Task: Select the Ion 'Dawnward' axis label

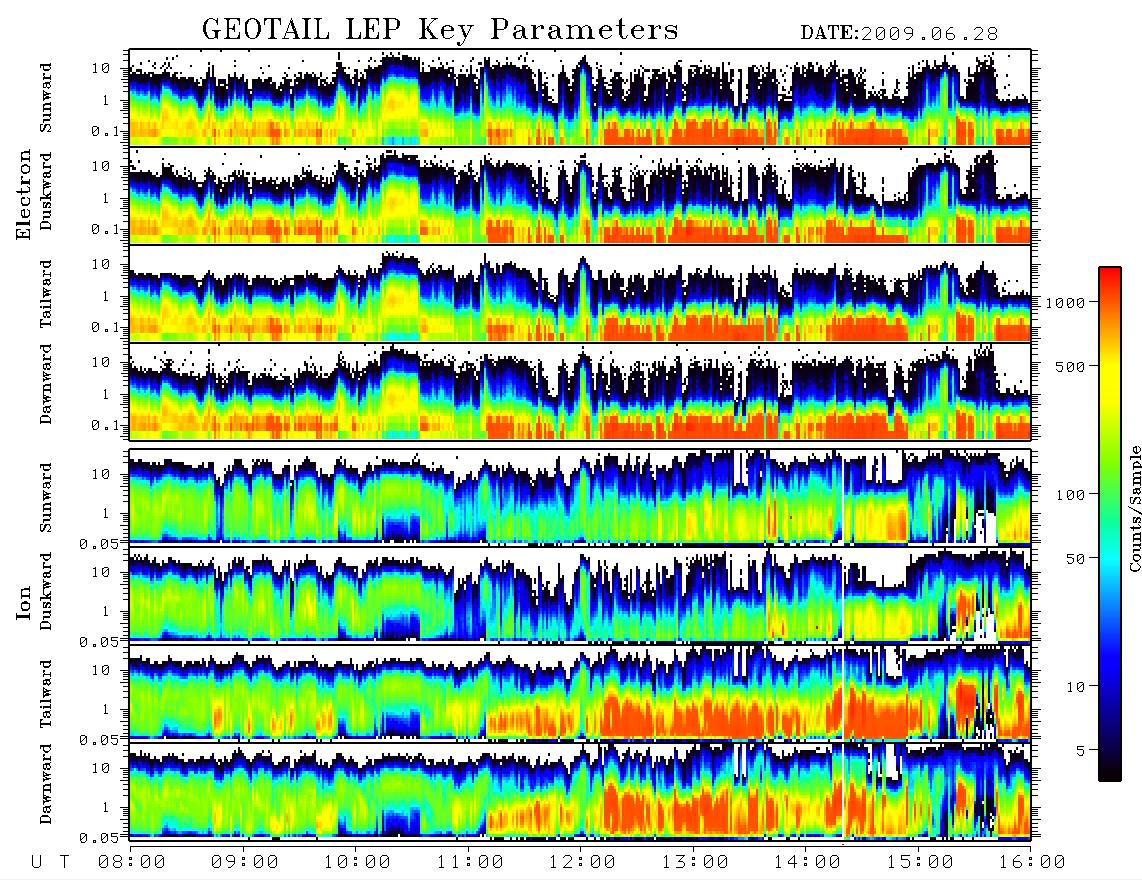Action: [46, 784]
